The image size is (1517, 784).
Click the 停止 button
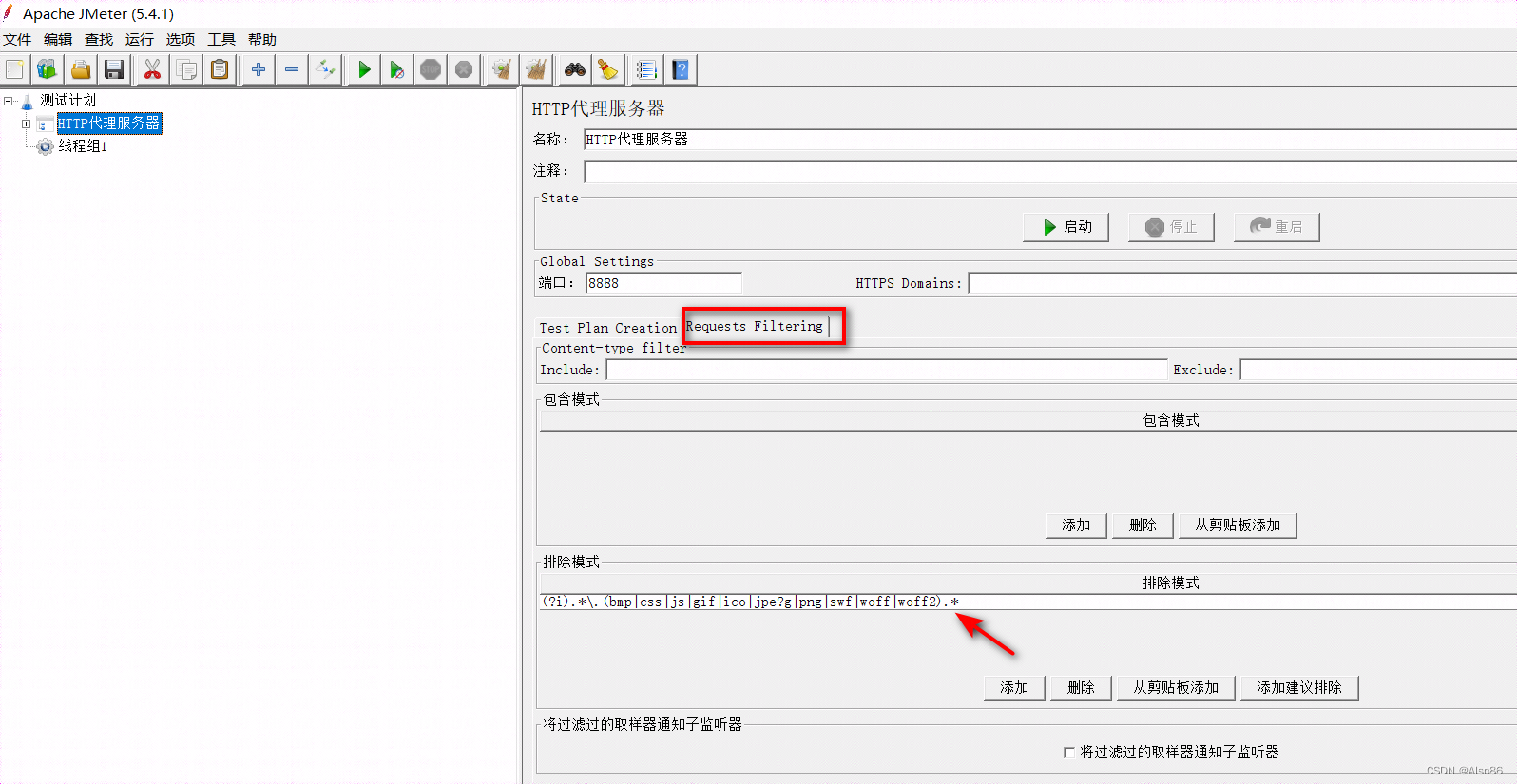[1171, 227]
